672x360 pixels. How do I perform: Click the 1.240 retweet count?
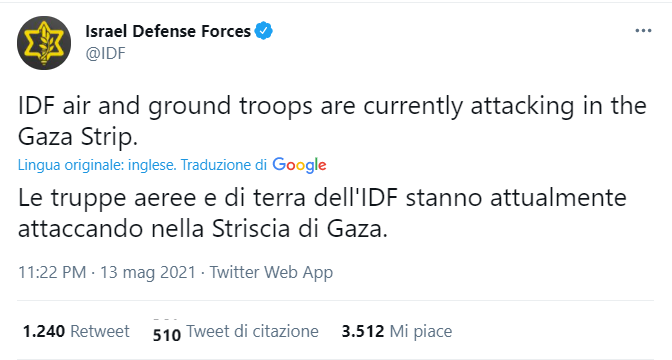point(44,331)
